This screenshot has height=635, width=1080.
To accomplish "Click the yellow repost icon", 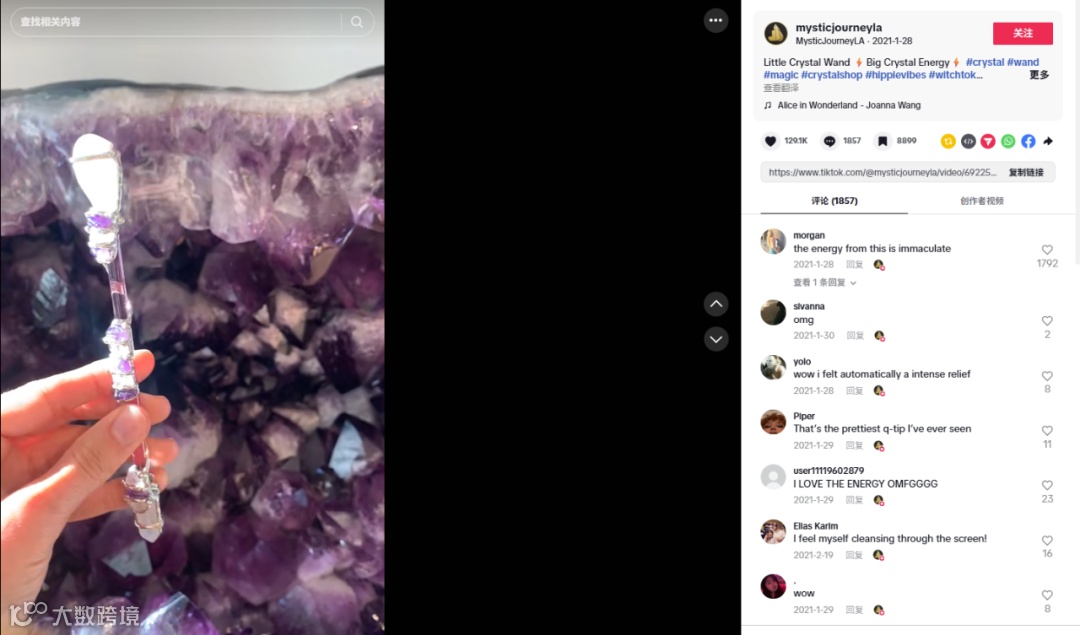I will coord(948,141).
